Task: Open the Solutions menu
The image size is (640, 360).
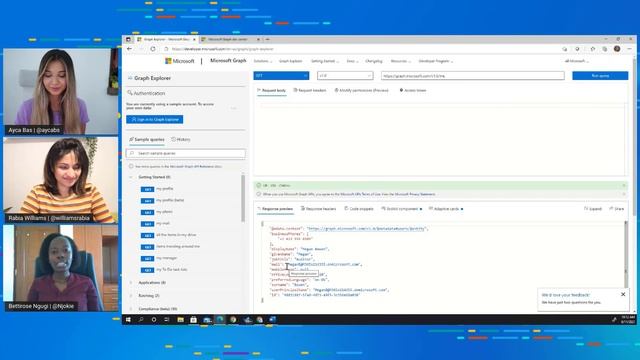Action: pos(262,61)
